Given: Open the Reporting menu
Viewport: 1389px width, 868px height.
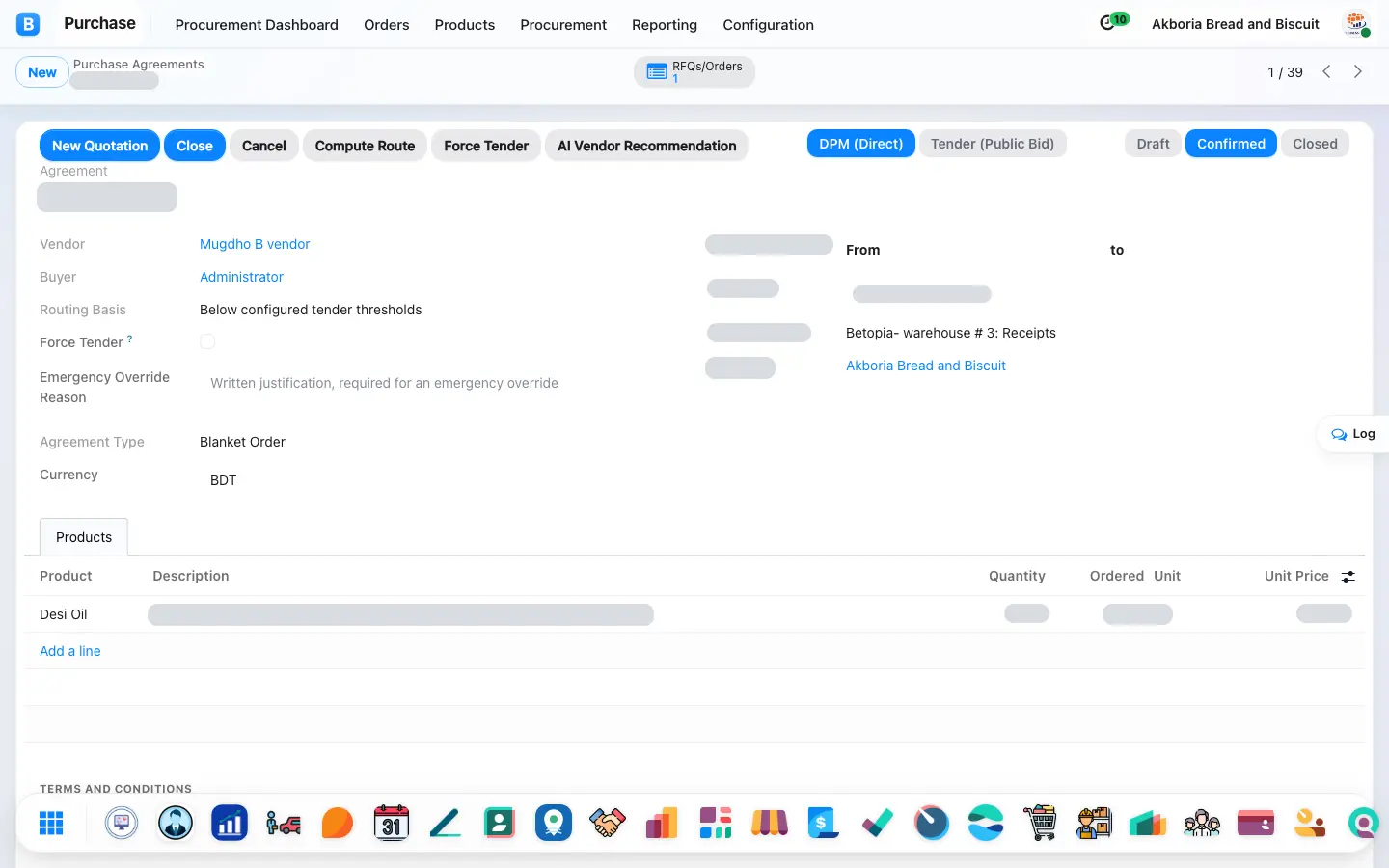Looking at the screenshot, I should 665,25.
